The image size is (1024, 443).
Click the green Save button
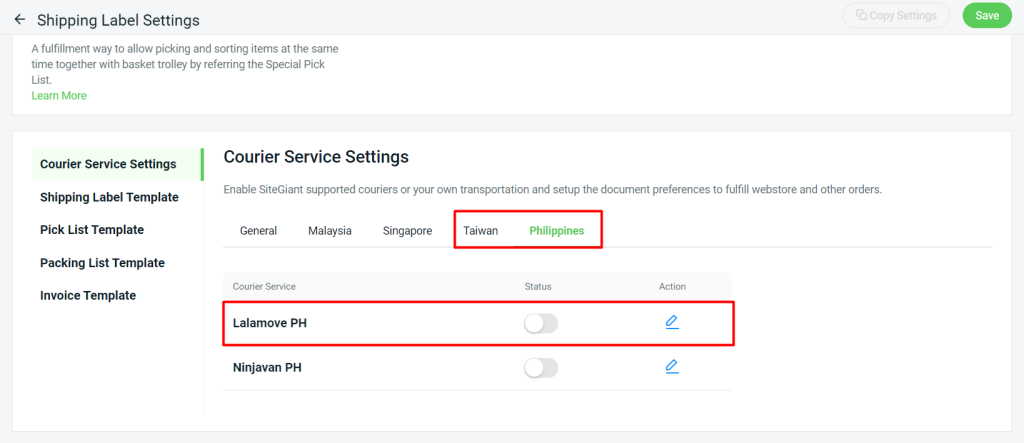[987, 15]
